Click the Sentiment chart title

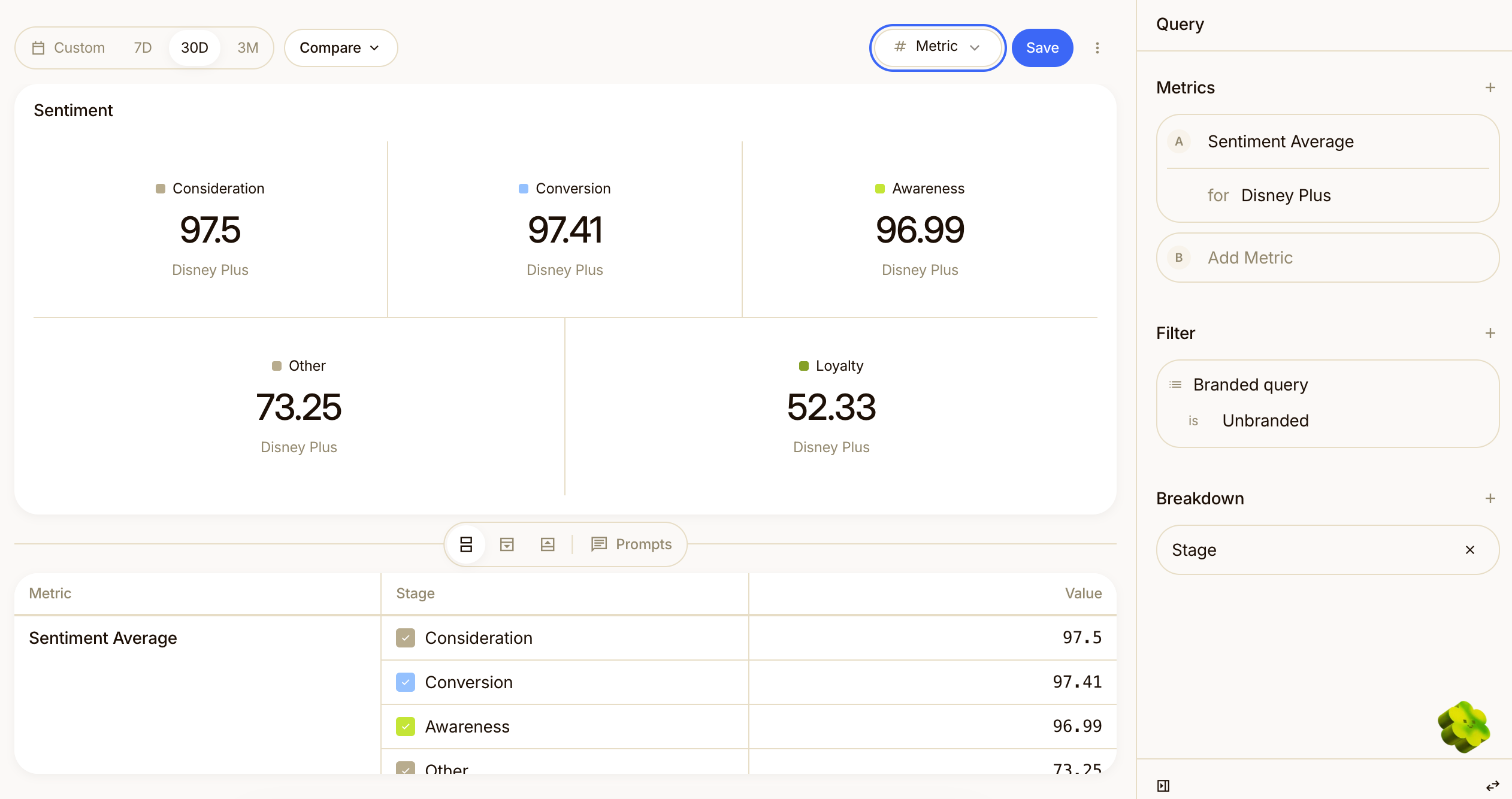pos(73,110)
